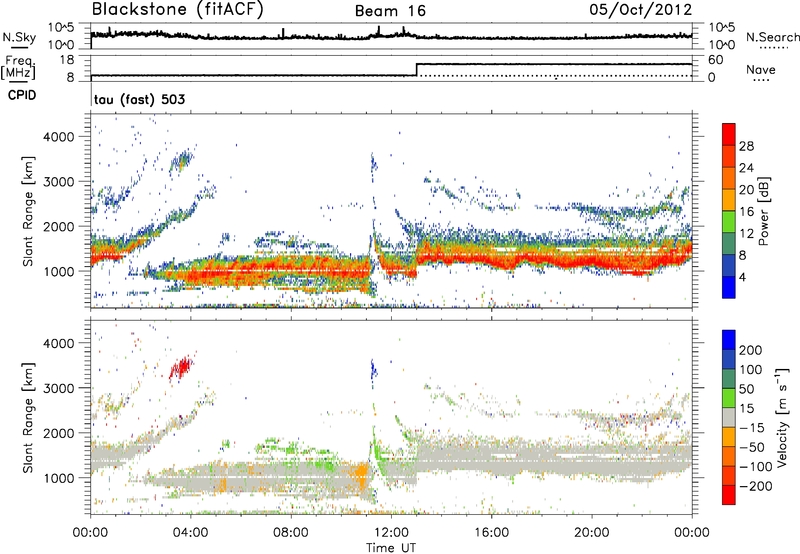
Task: Click the "16:00" time tick label
Action: pos(491,533)
